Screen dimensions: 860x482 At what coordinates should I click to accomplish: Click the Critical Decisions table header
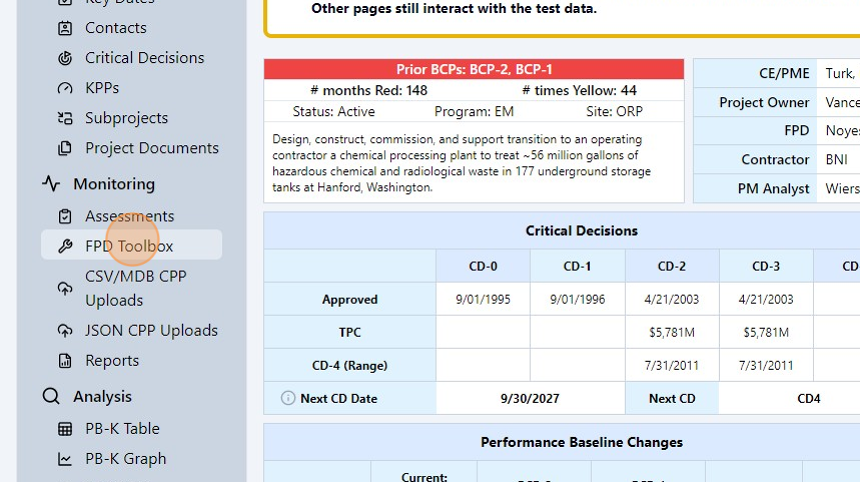pyautogui.click(x=581, y=231)
